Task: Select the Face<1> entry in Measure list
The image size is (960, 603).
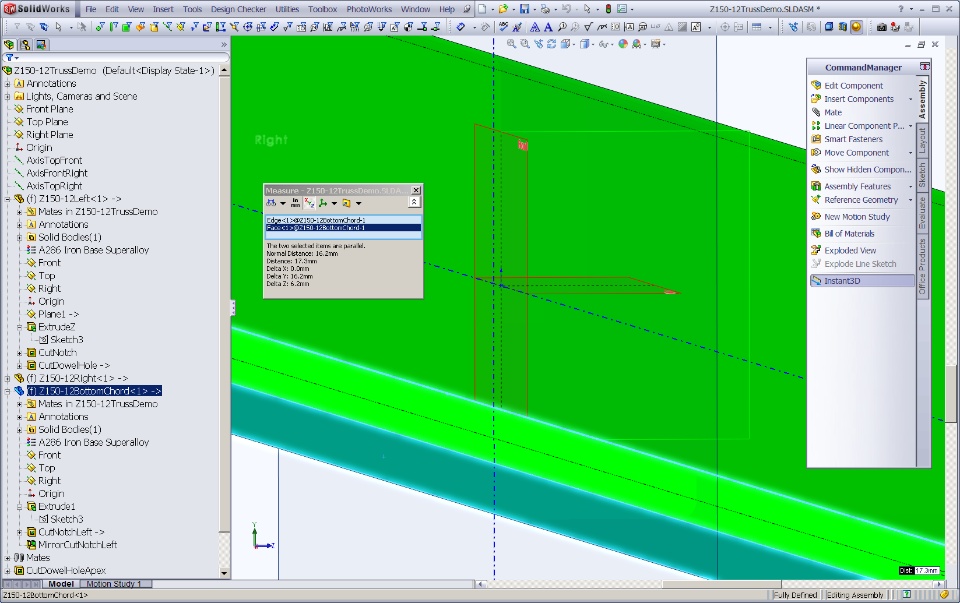Action: (343, 228)
